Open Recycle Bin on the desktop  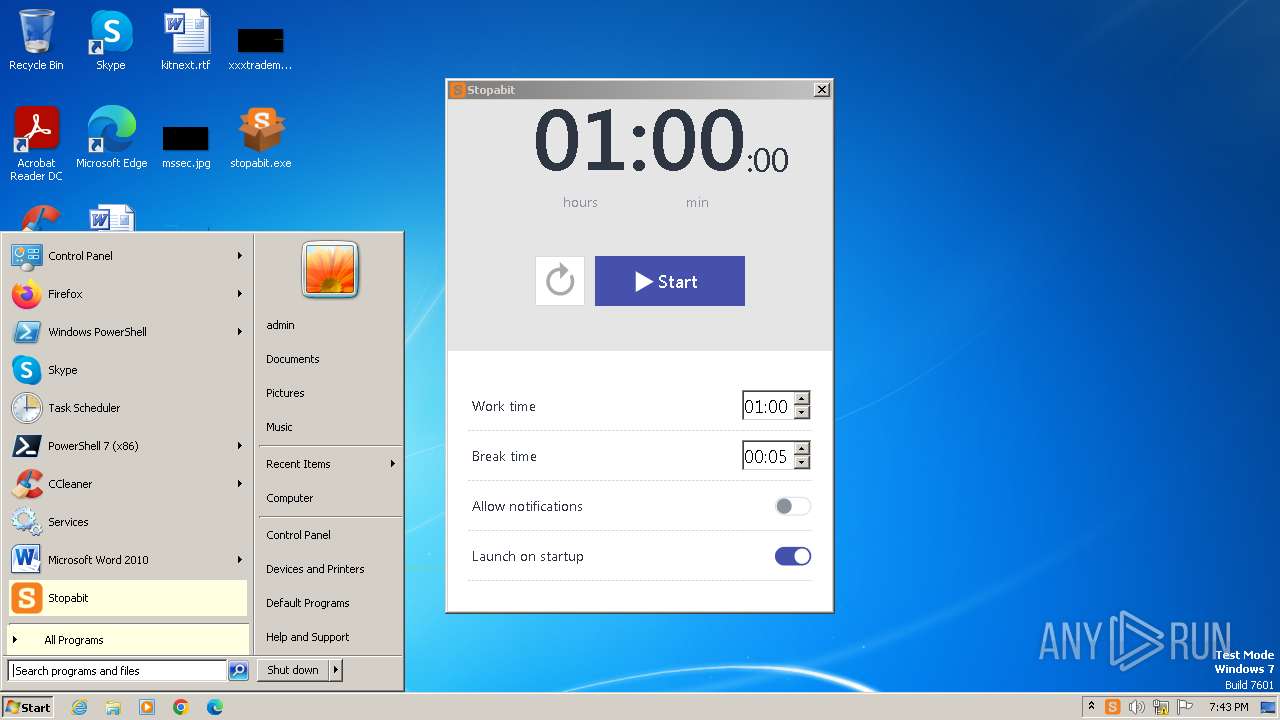(x=36, y=41)
